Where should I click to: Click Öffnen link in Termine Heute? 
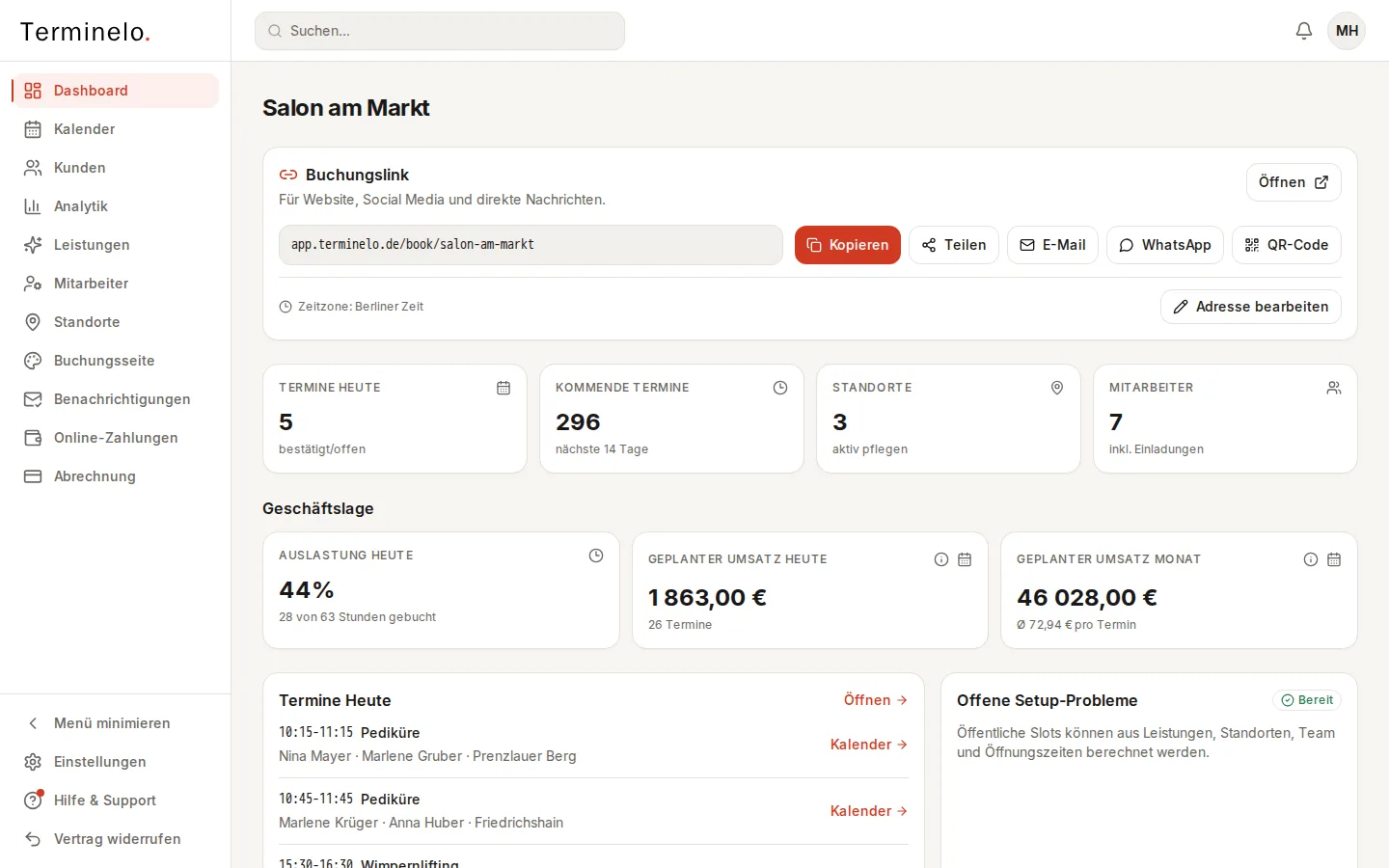tap(876, 700)
